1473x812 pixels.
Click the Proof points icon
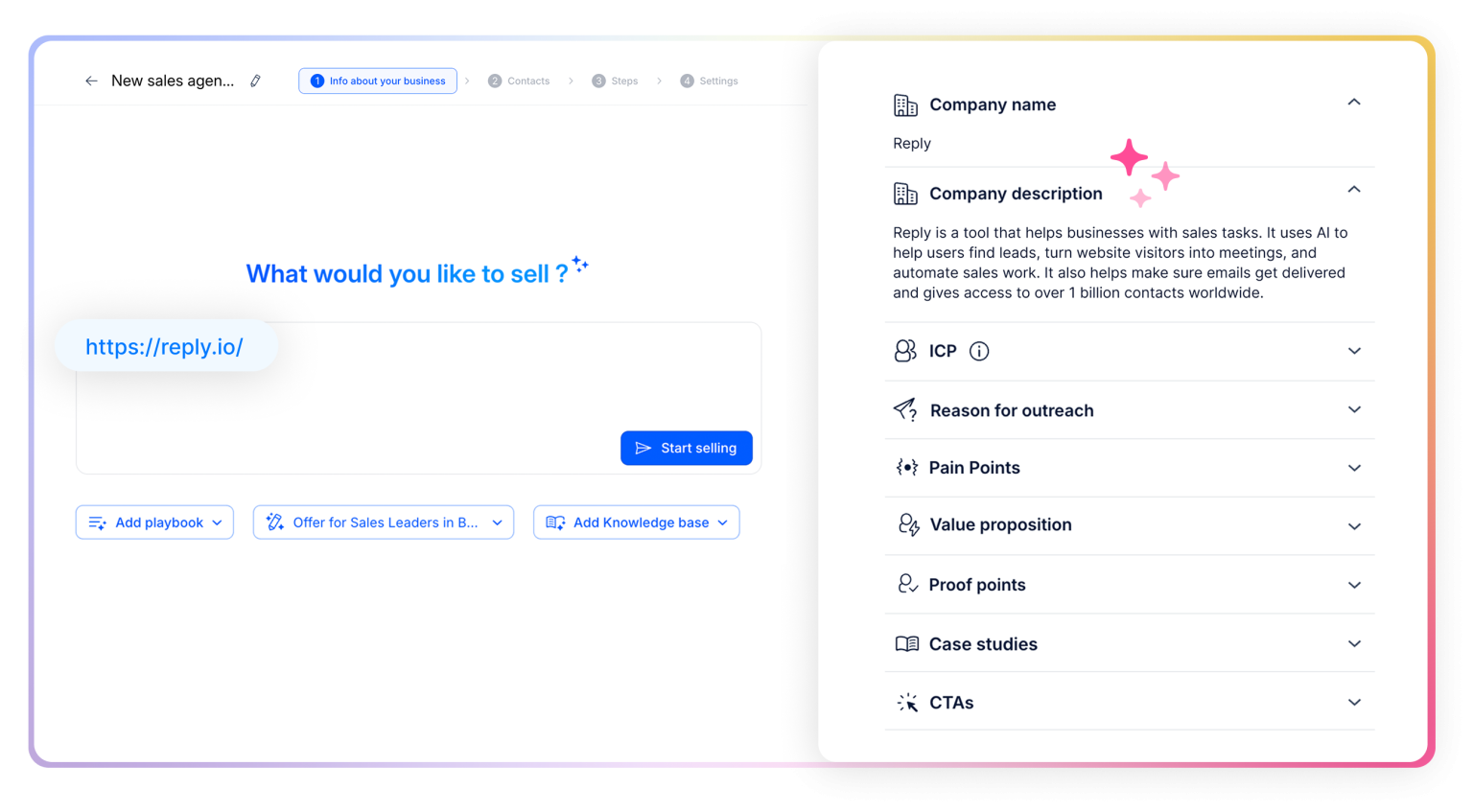pos(907,585)
